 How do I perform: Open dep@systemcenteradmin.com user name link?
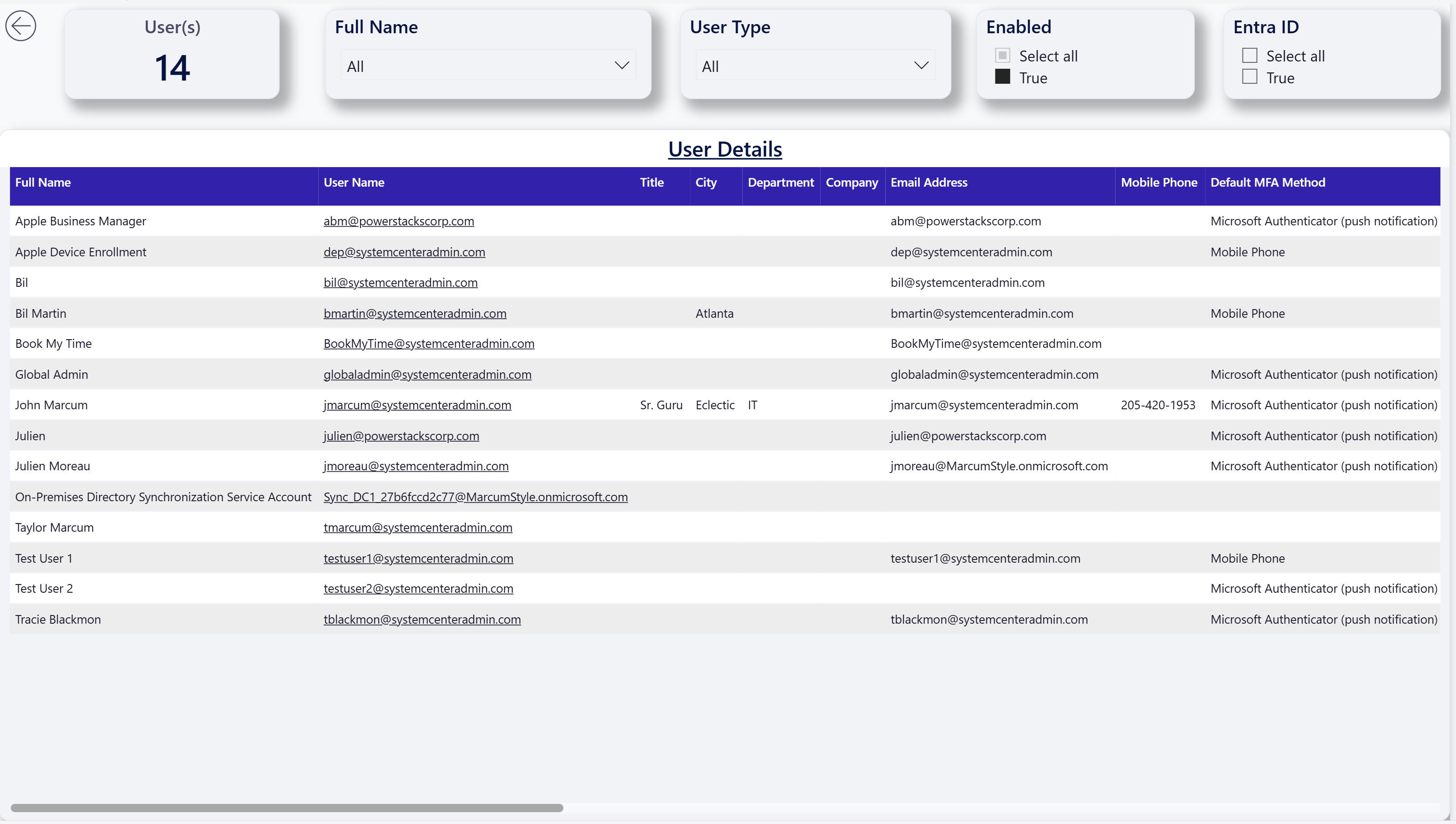tap(404, 252)
